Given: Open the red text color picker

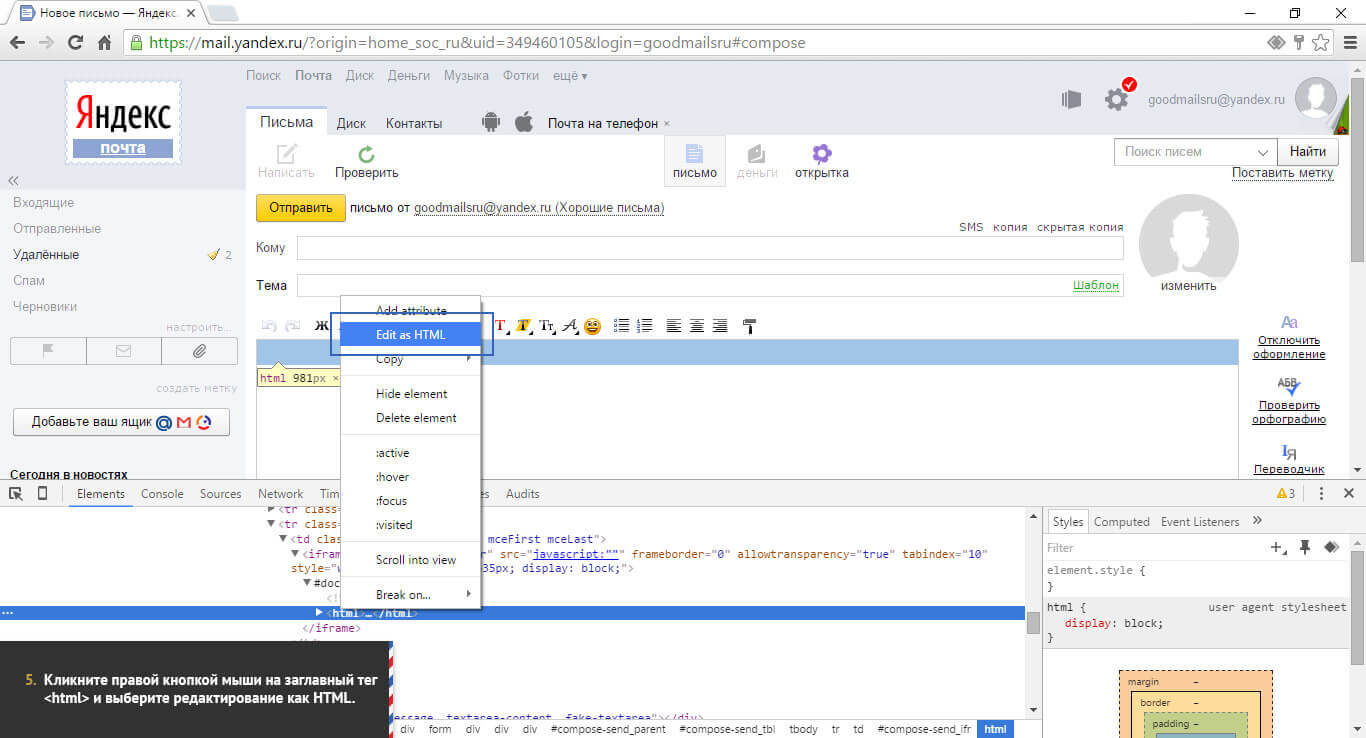Looking at the screenshot, I should [x=501, y=326].
